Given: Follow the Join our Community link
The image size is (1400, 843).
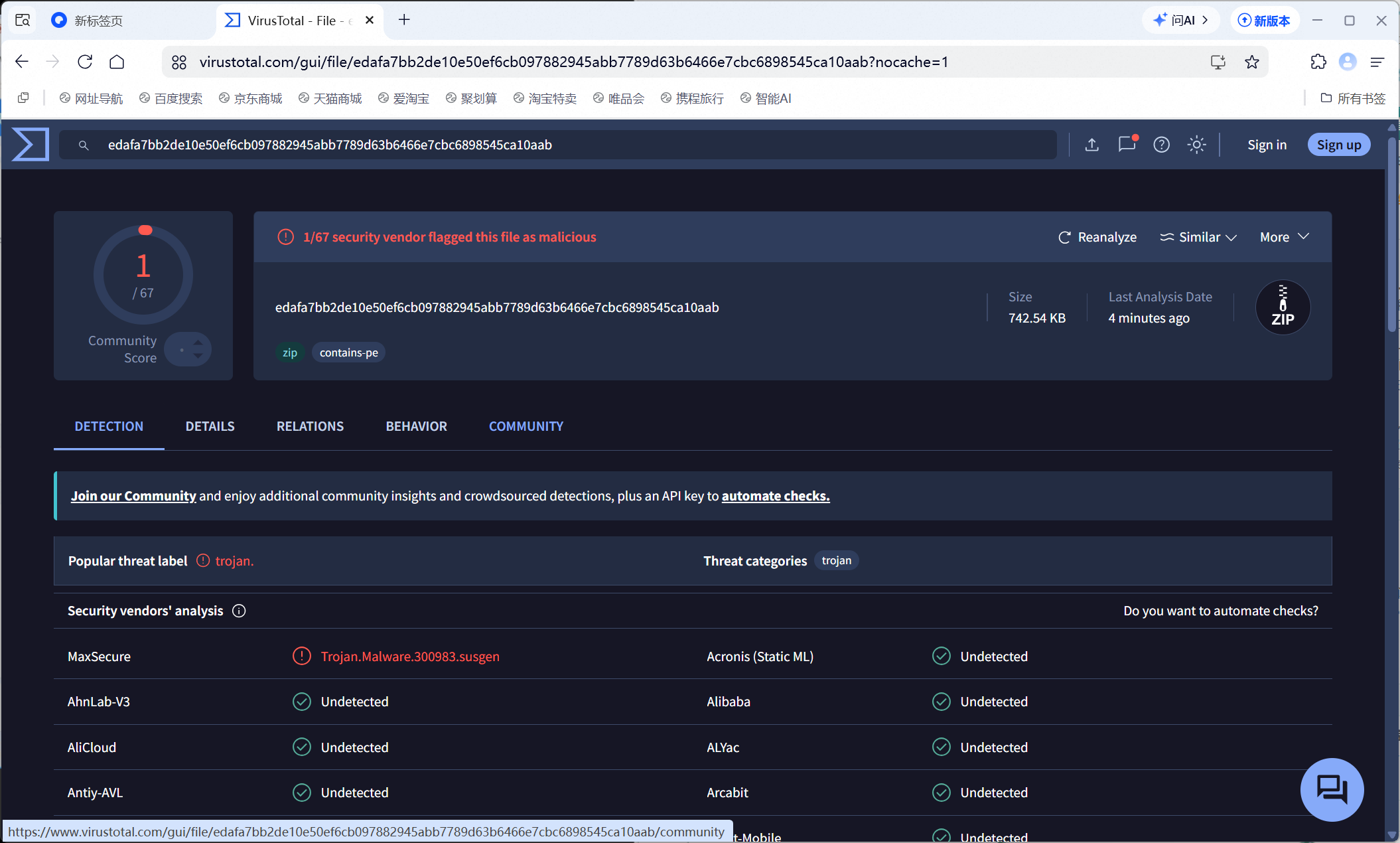Looking at the screenshot, I should [x=133, y=496].
